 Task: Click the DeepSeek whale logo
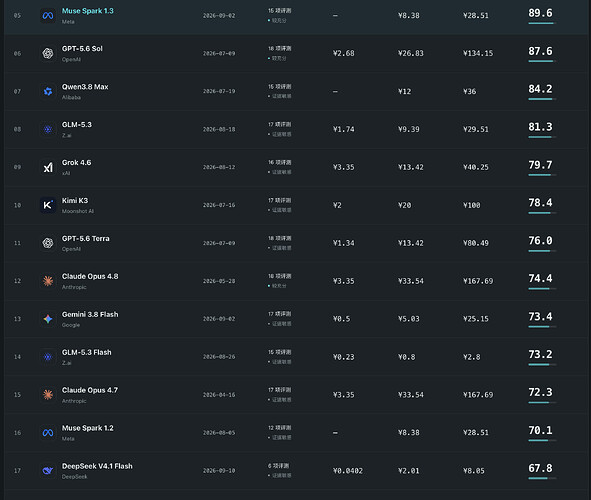pyautogui.click(x=48, y=471)
